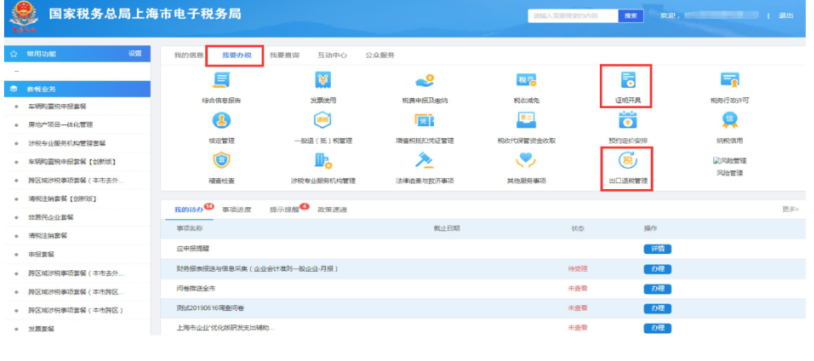
Task: Expand the 套餐业务 sidebar section
Action: coord(77,89)
